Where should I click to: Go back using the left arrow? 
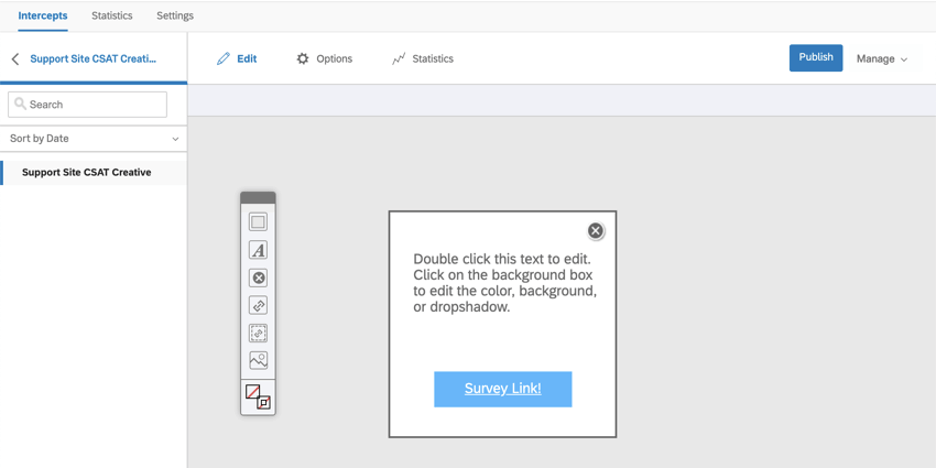(16, 58)
